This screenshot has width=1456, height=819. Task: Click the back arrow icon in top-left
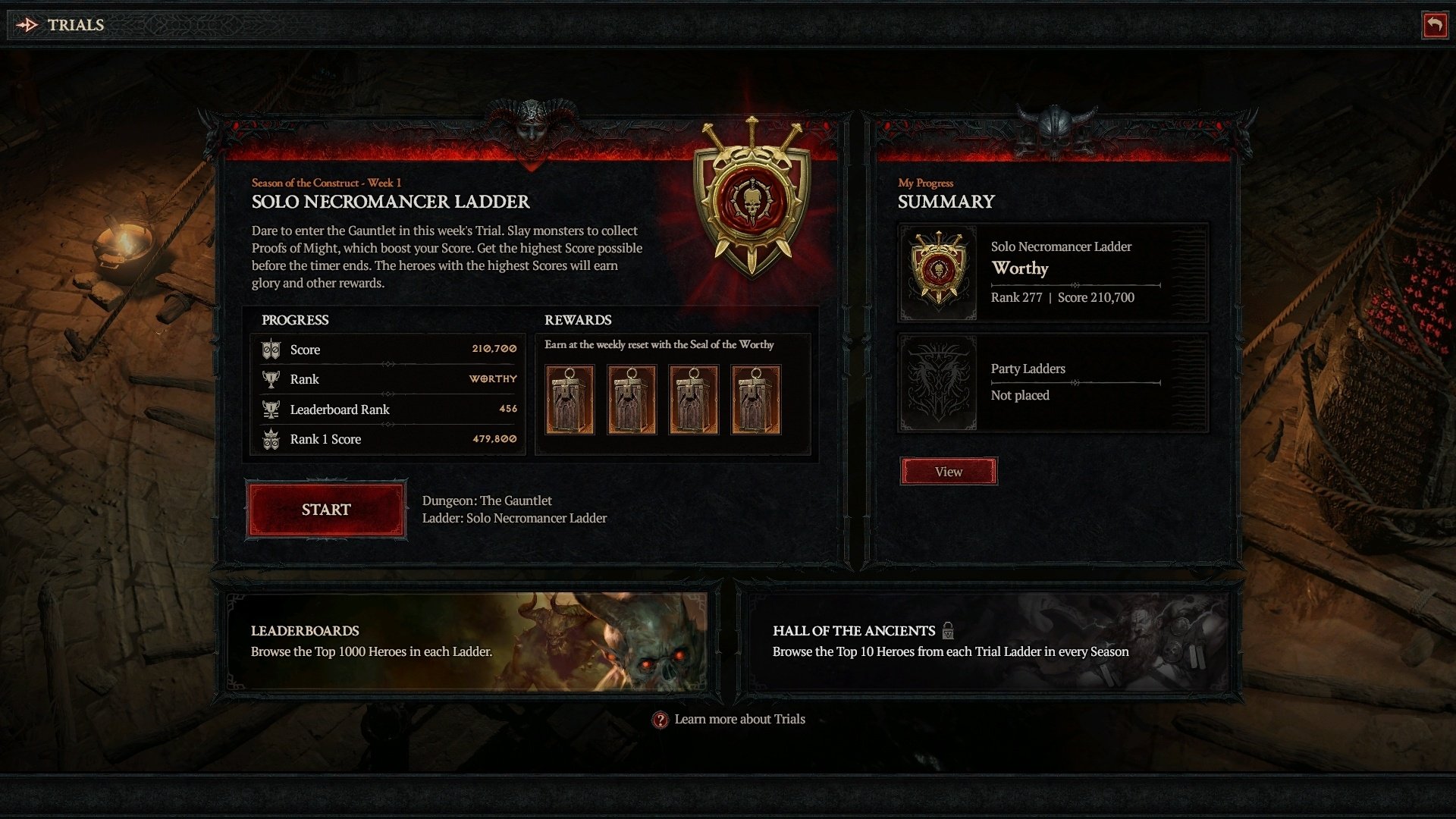click(27, 24)
